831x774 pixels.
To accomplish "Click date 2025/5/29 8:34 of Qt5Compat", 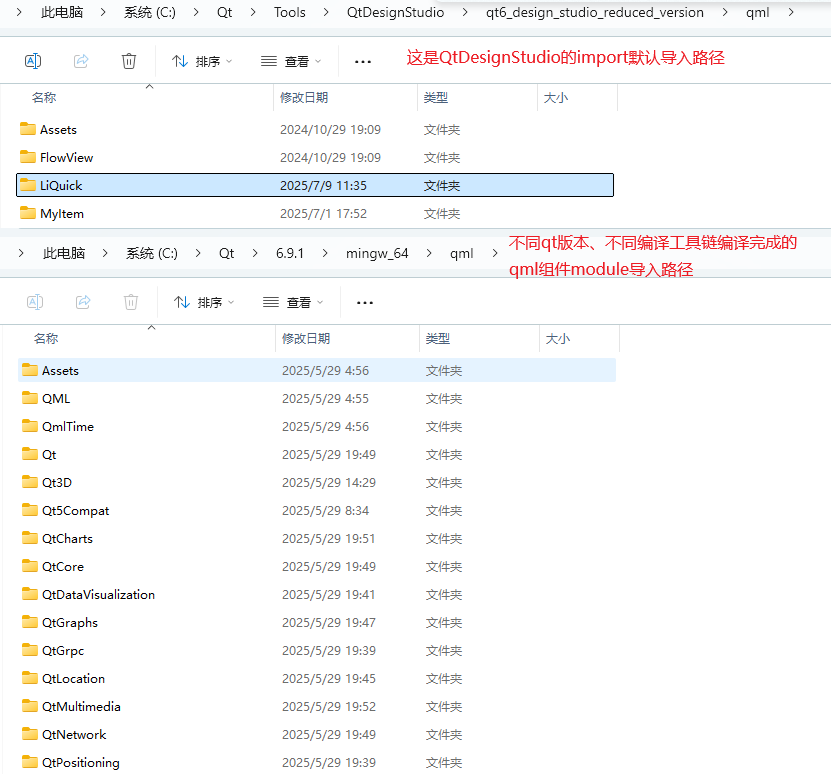I will tap(325, 511).
